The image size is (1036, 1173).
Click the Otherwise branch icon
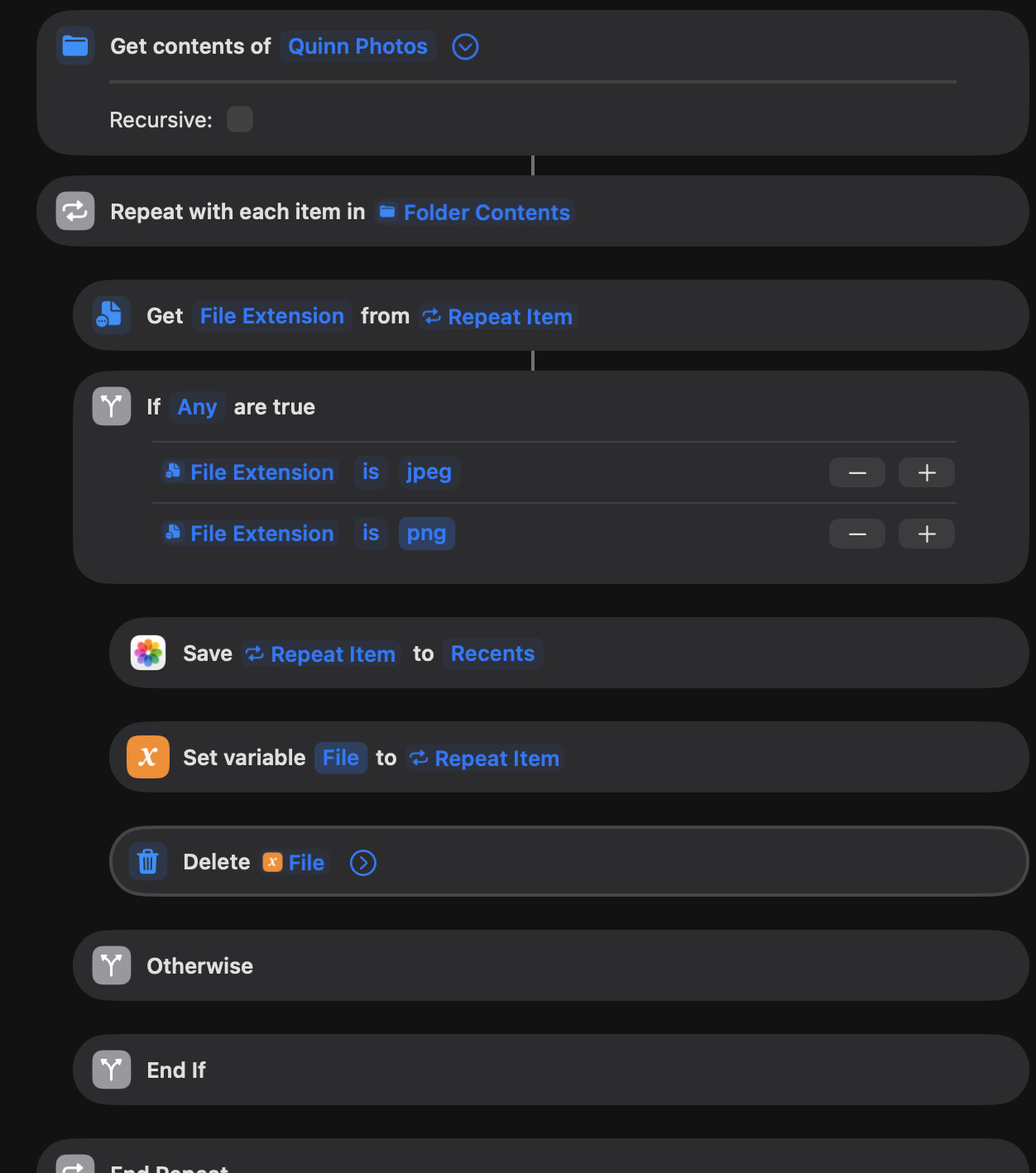click(x=111, y=965)
